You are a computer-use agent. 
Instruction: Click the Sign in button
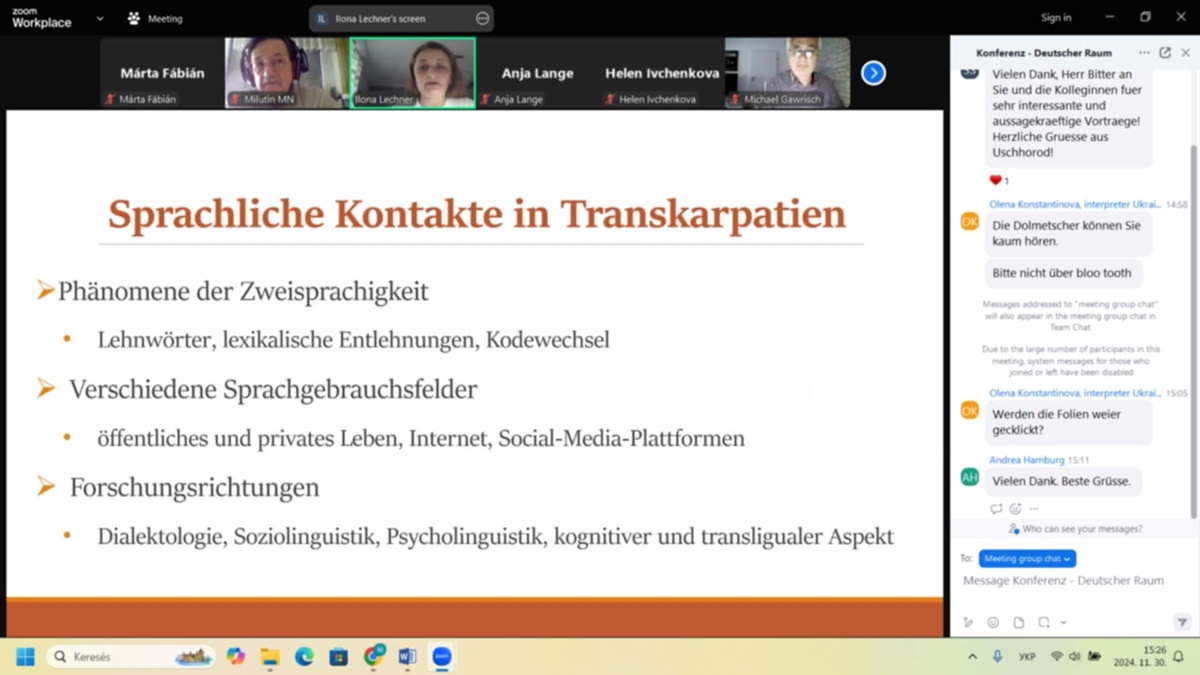1055,18
